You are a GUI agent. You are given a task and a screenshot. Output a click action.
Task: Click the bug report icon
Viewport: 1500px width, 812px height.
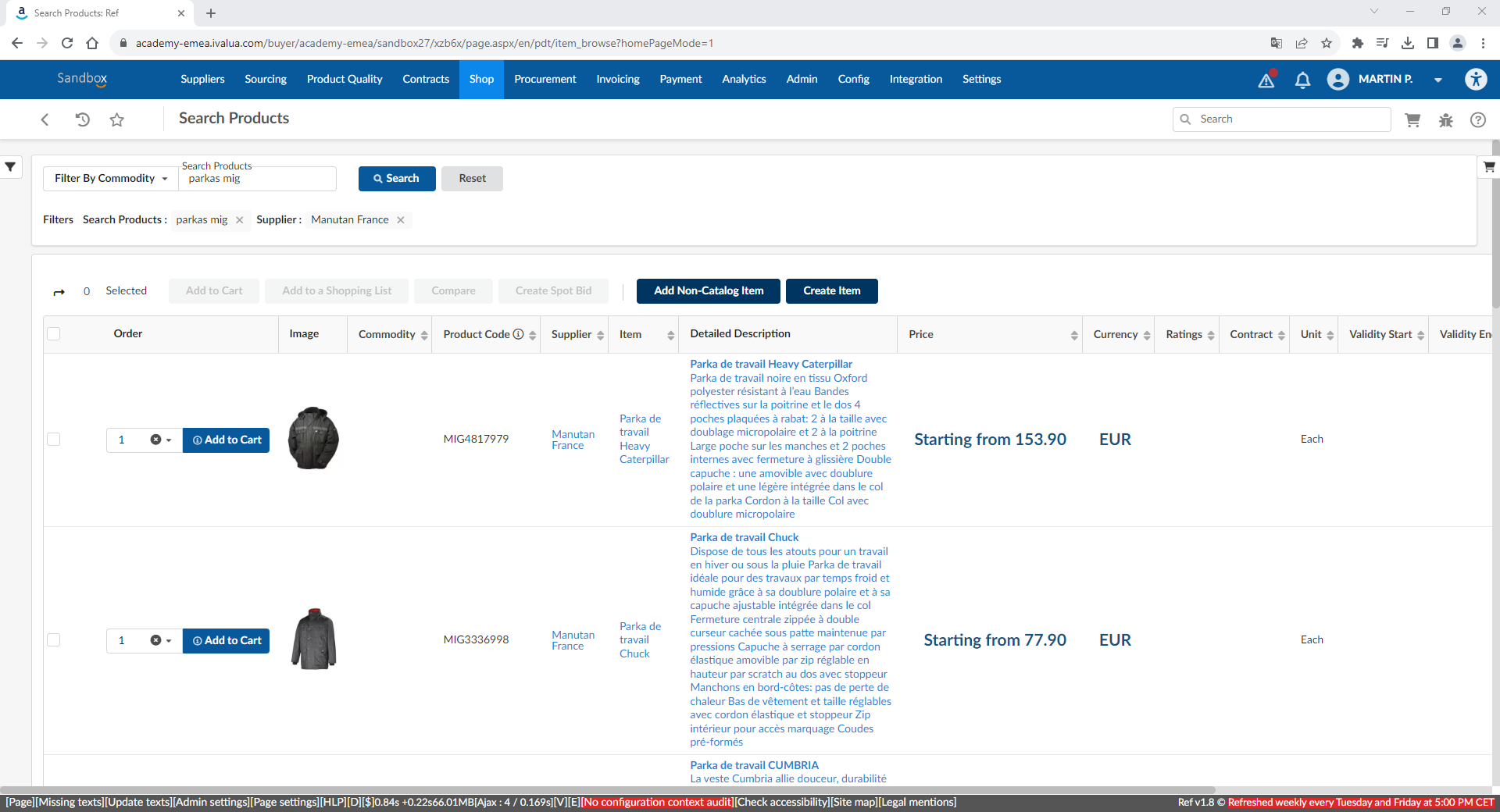1446,119
